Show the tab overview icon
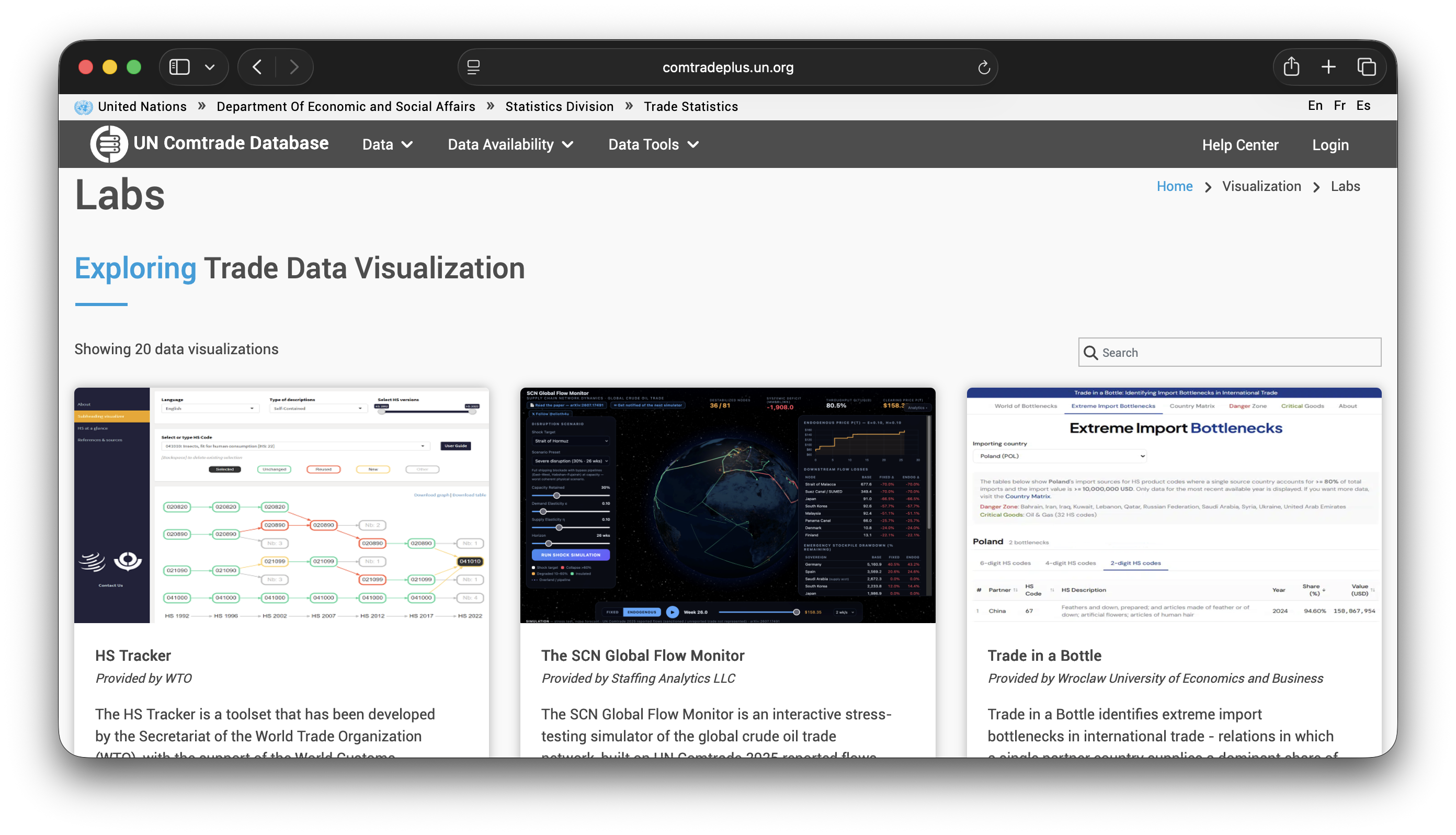The height and width of the screenshot is (835, 1456). tap(1367, 67)
